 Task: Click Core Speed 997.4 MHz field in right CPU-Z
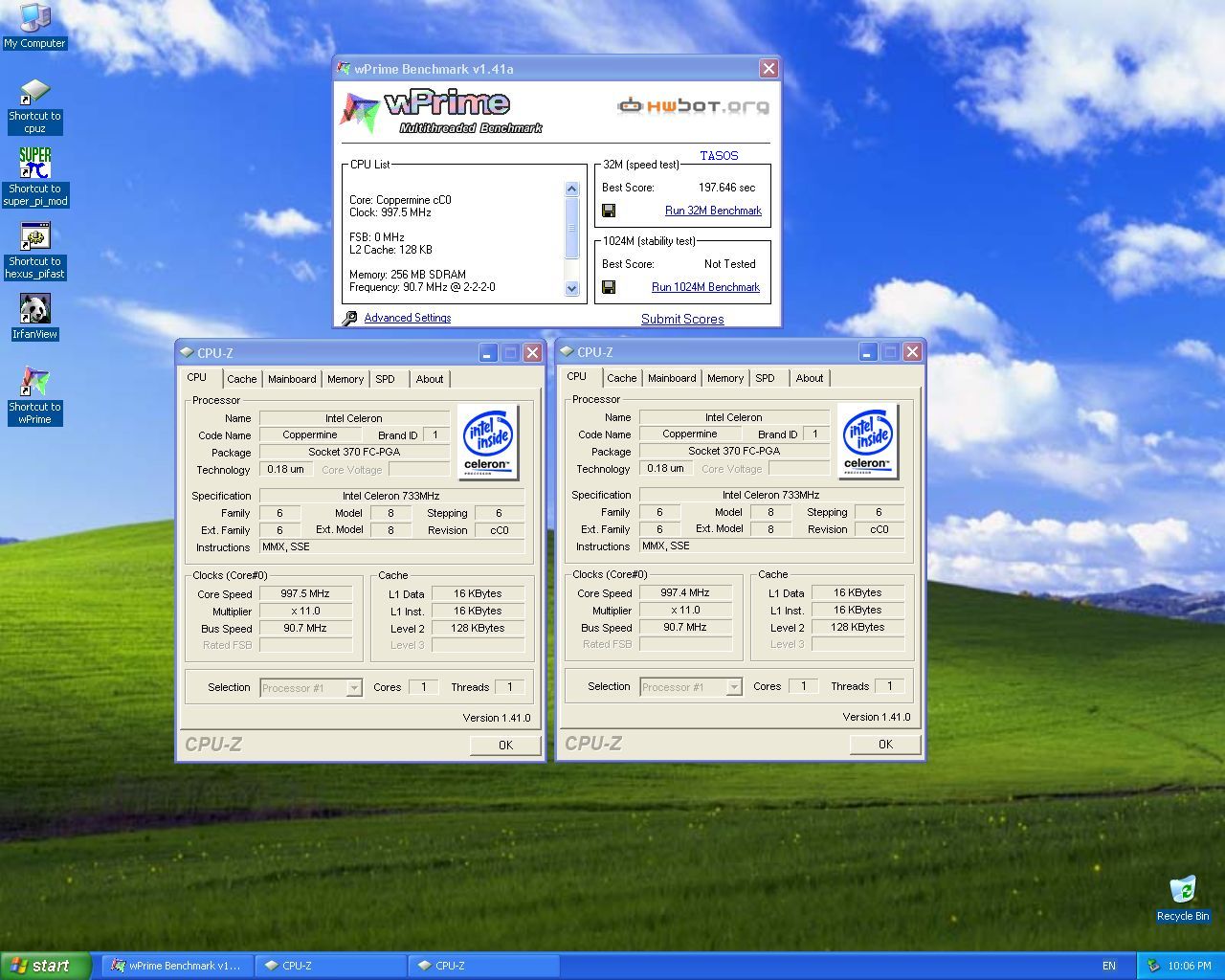685,593
